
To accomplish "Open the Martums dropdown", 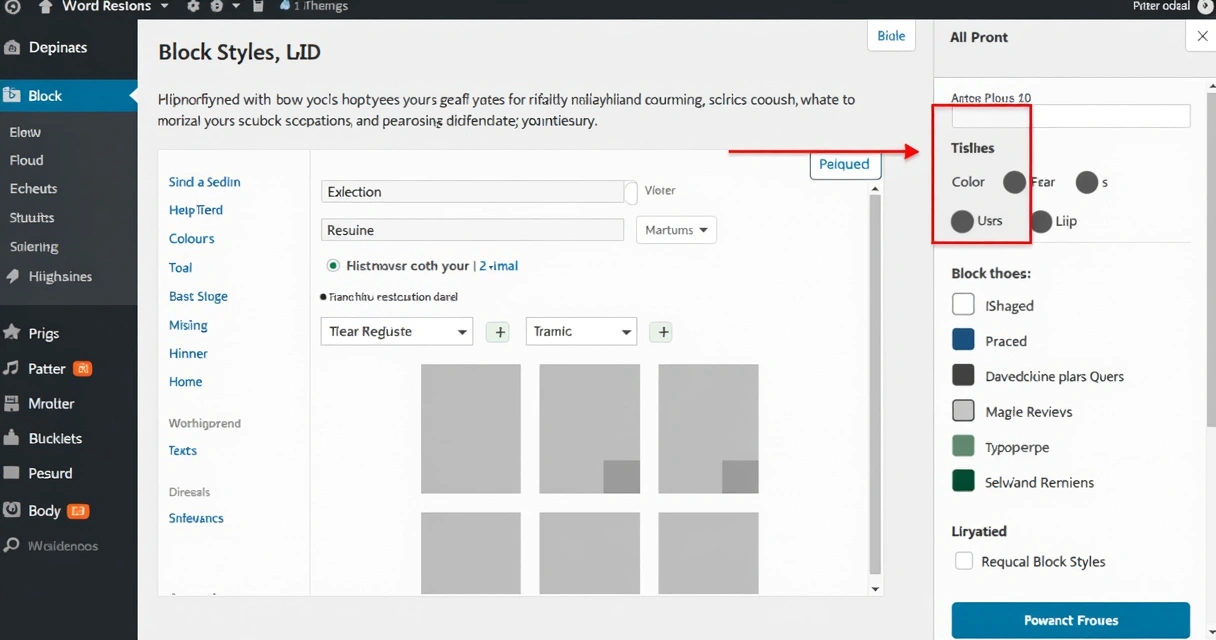I will [x=676, y=230].
